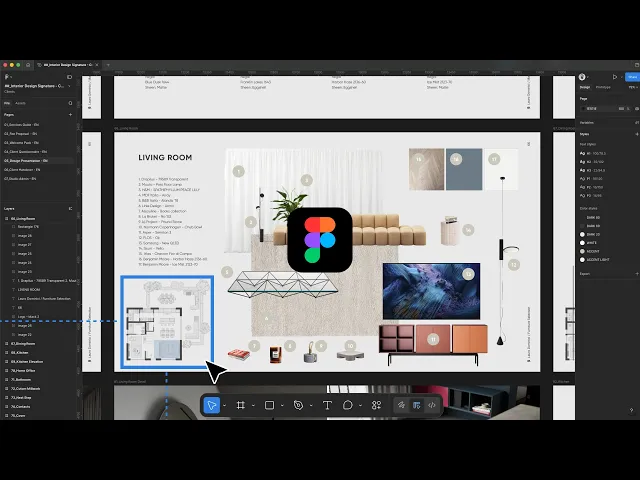Toggle page background visibility eye icon
This screenshot has width=640, height=480.
(637, 109)
